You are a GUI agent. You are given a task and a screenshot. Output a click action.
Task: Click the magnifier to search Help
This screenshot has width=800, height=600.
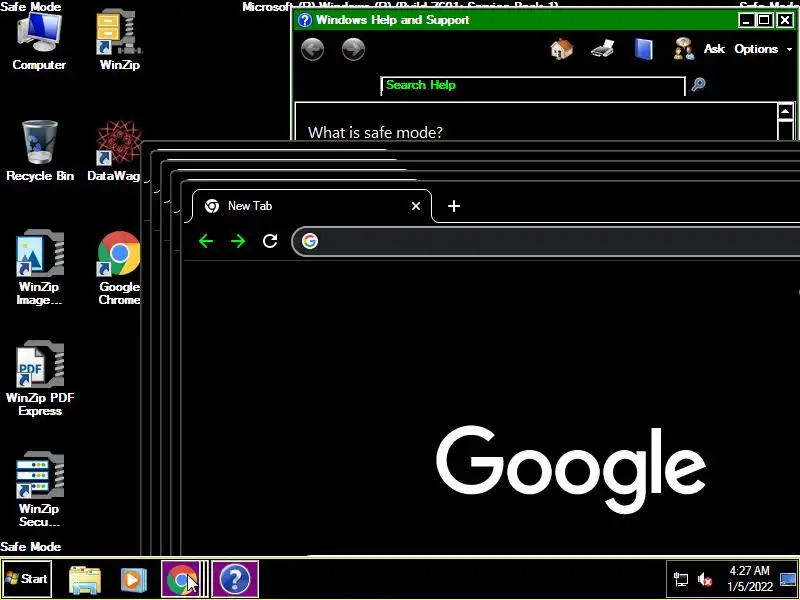[698, 84]
